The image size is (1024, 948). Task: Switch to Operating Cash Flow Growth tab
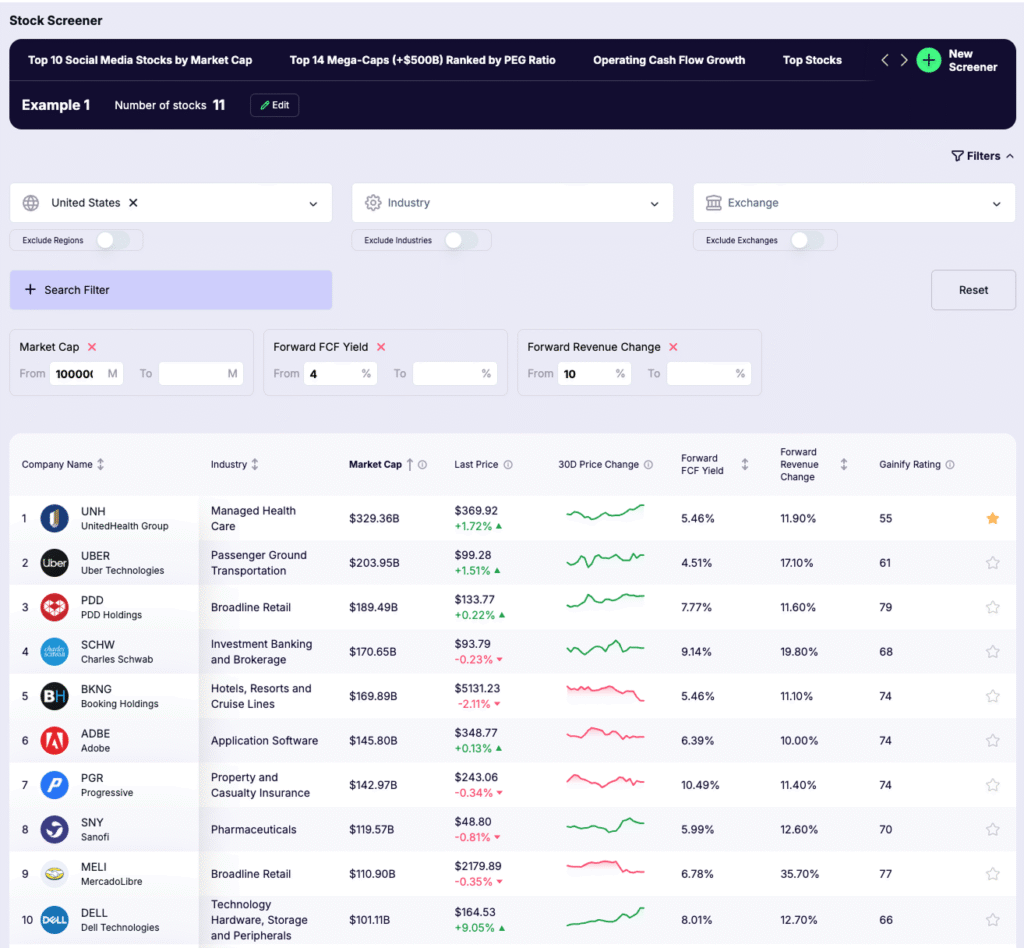(x=668, y=60)
